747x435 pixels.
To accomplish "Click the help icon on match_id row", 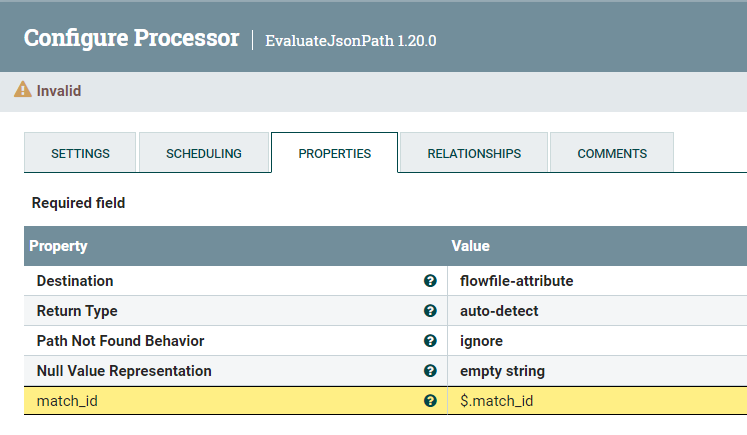I will (430, 401).
